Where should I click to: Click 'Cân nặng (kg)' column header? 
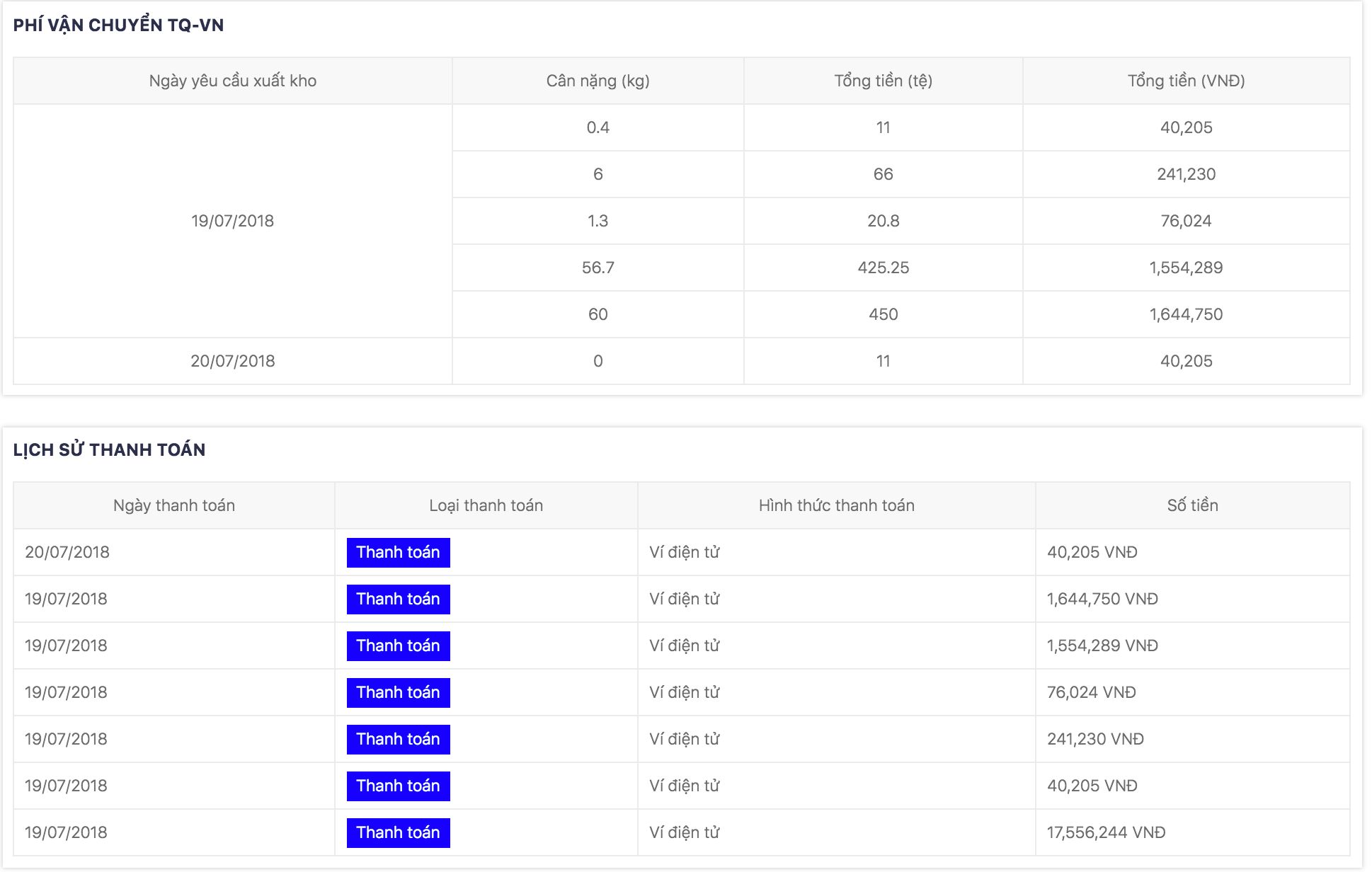tap(598, 81)
